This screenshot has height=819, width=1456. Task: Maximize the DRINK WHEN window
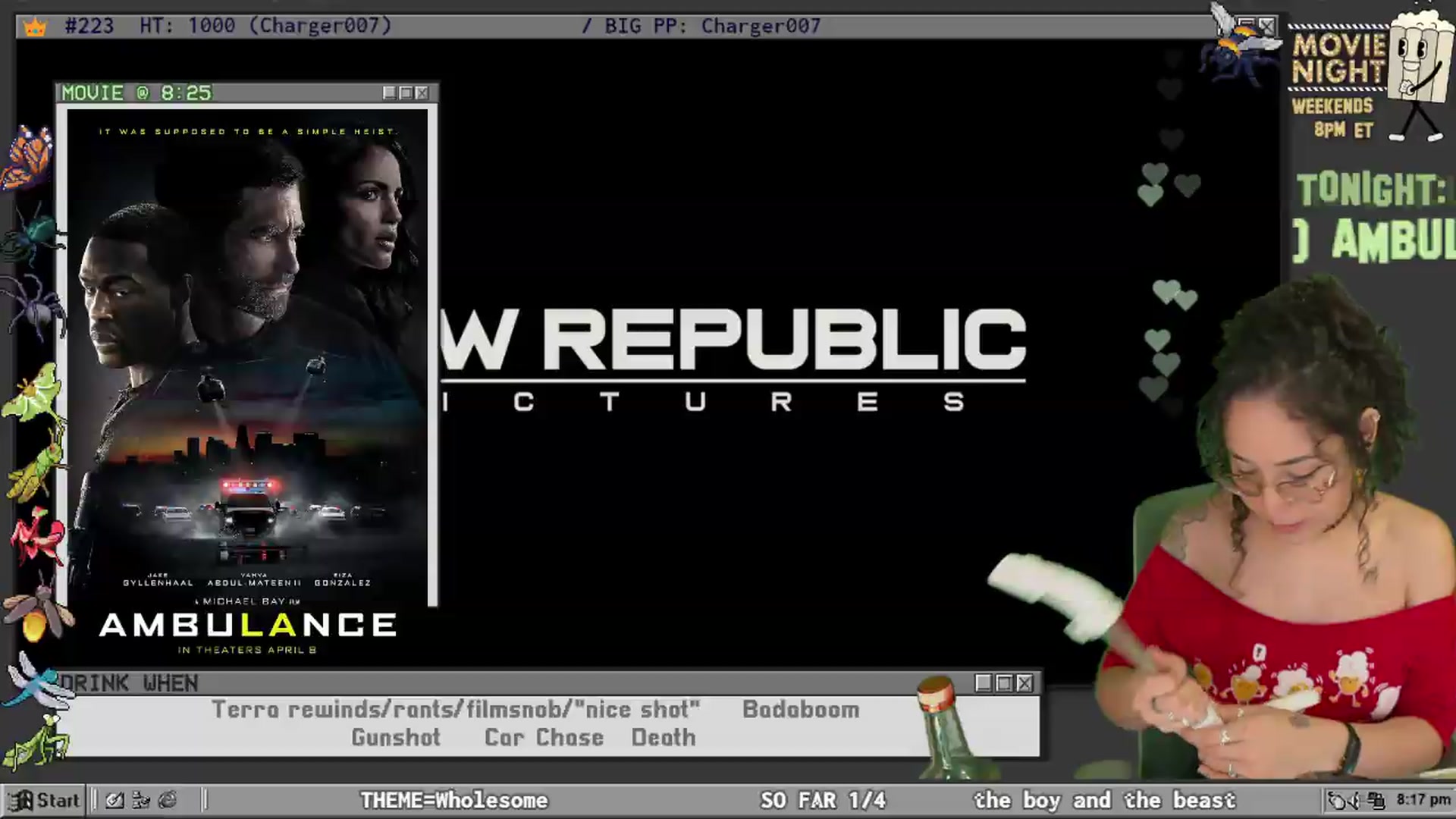pos(1004,683)
